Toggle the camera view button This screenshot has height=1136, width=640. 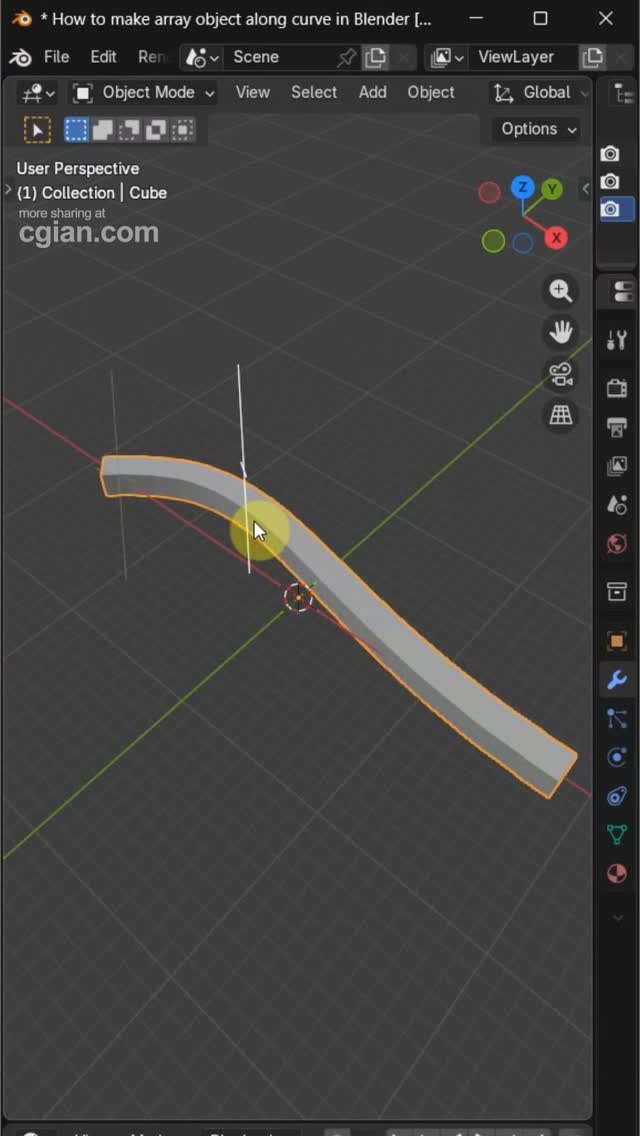tap(560, 374)
